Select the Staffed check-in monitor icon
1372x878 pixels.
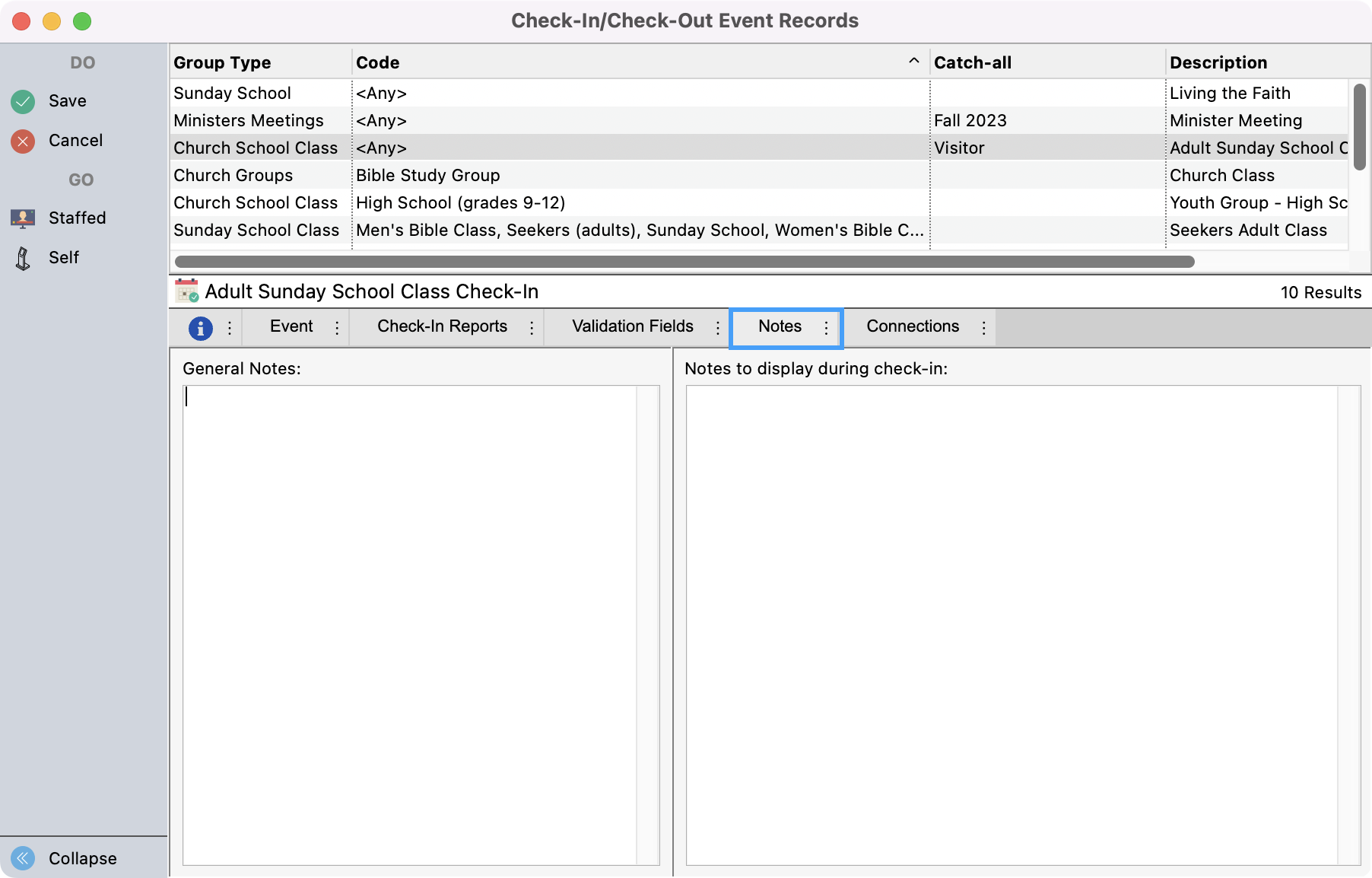point(22,218)
